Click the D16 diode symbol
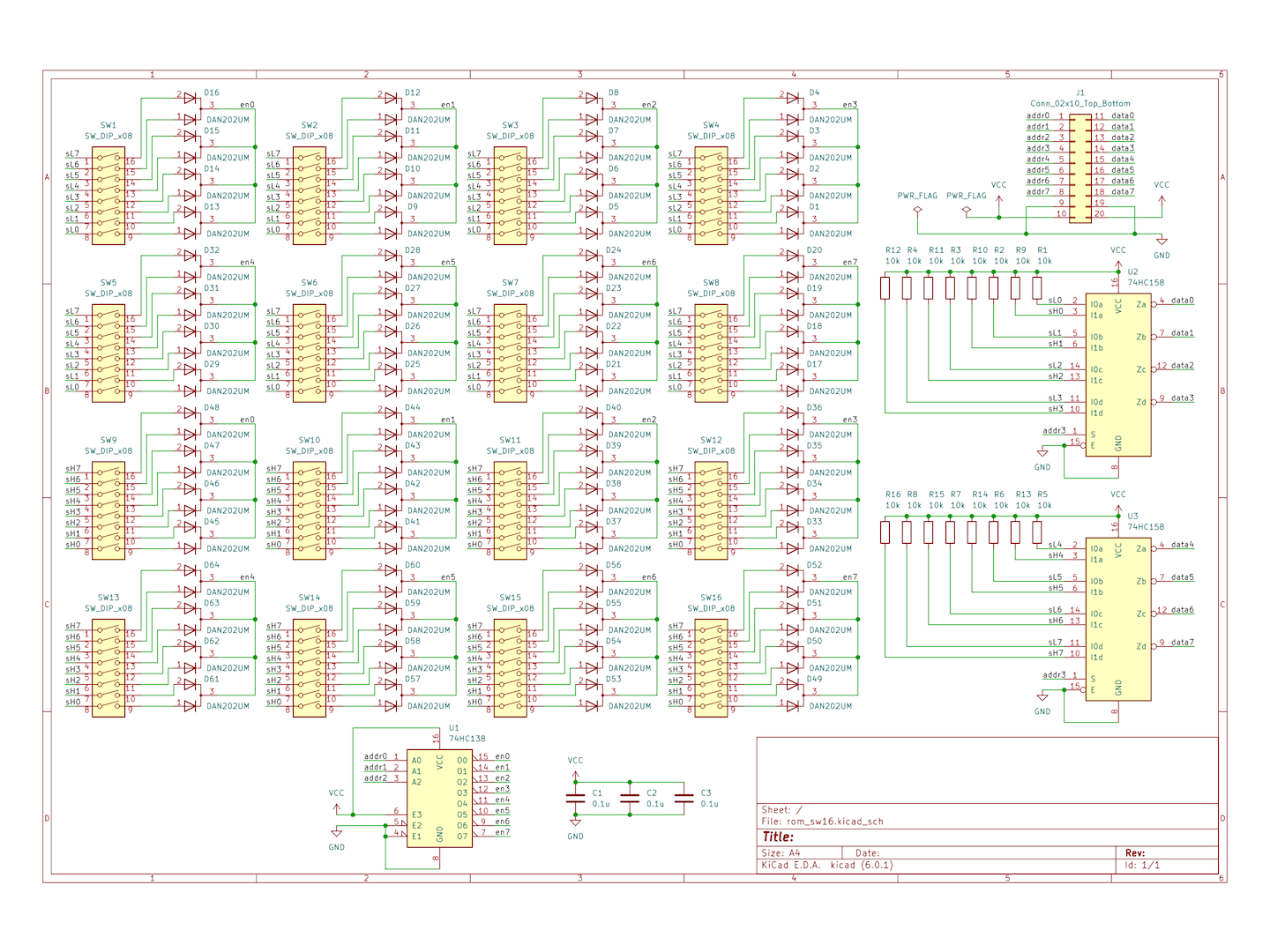1270x952 pixels. click(x=190, y=97)
